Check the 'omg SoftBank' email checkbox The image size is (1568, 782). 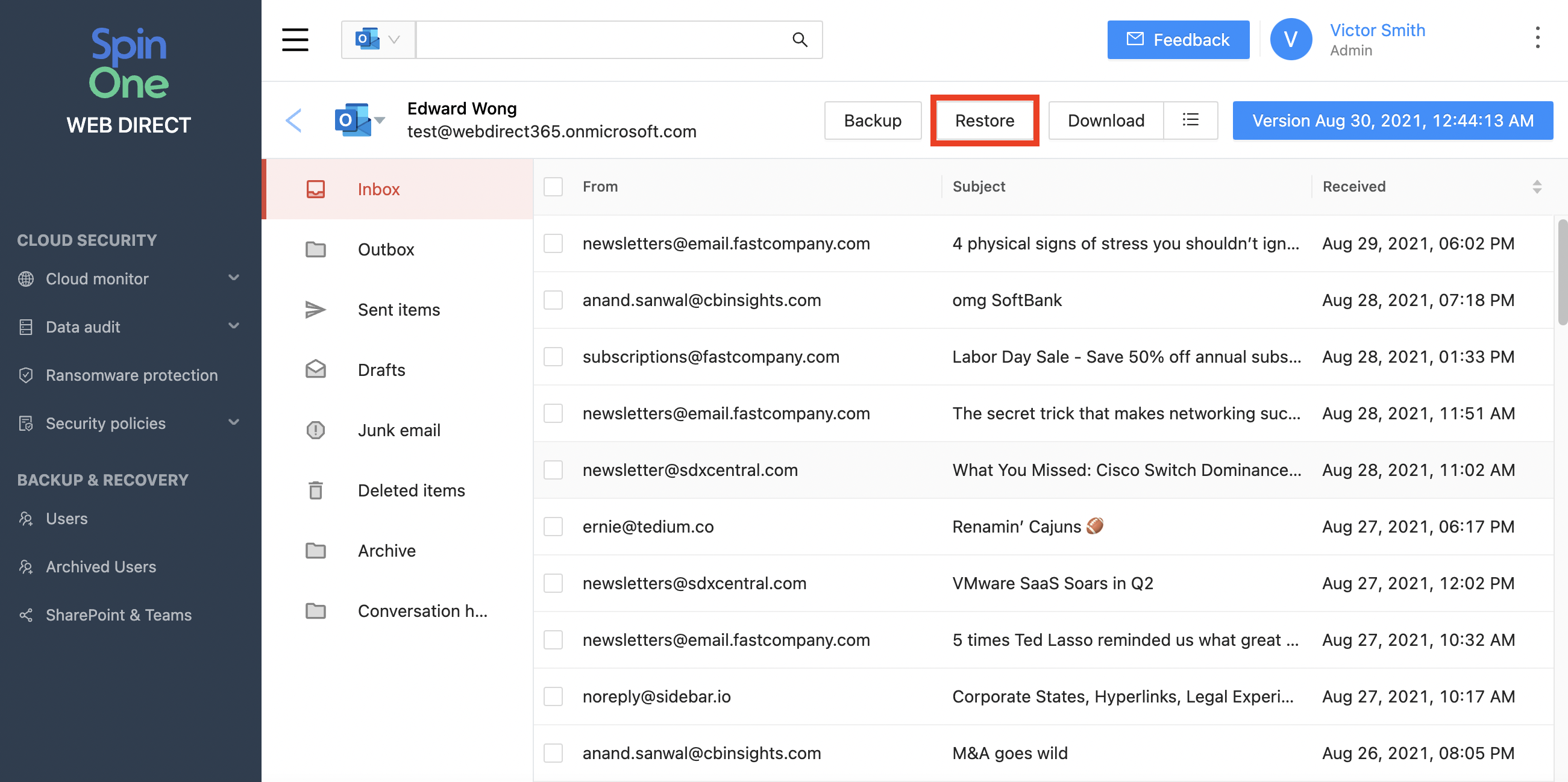tap(553, 300)
